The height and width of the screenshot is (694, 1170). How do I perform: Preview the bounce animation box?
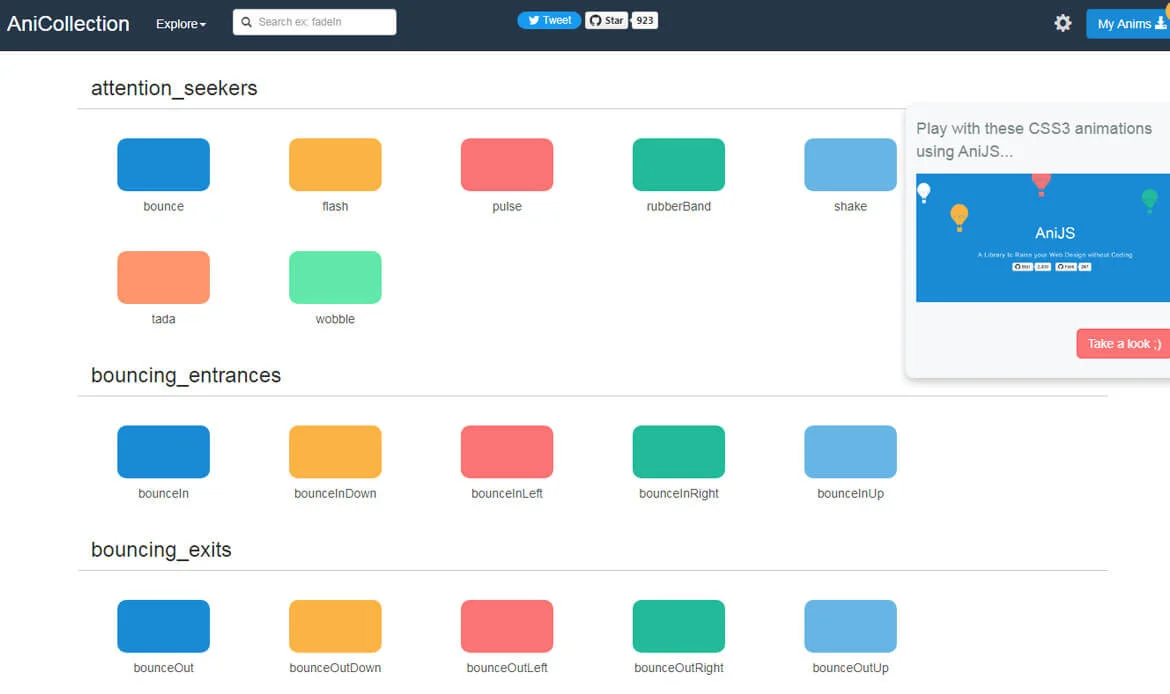tap(163, 165)
